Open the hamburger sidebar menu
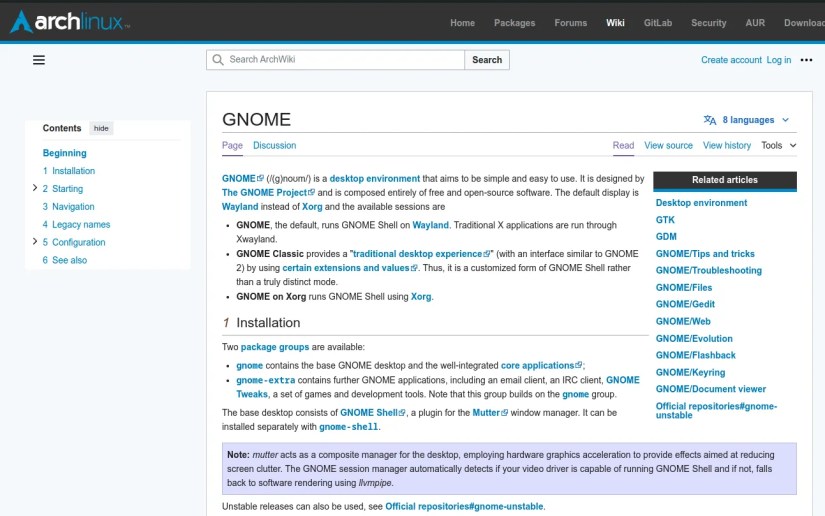This screenshot has height=516, width=825. pyautogui.click(x=39, y=60)
